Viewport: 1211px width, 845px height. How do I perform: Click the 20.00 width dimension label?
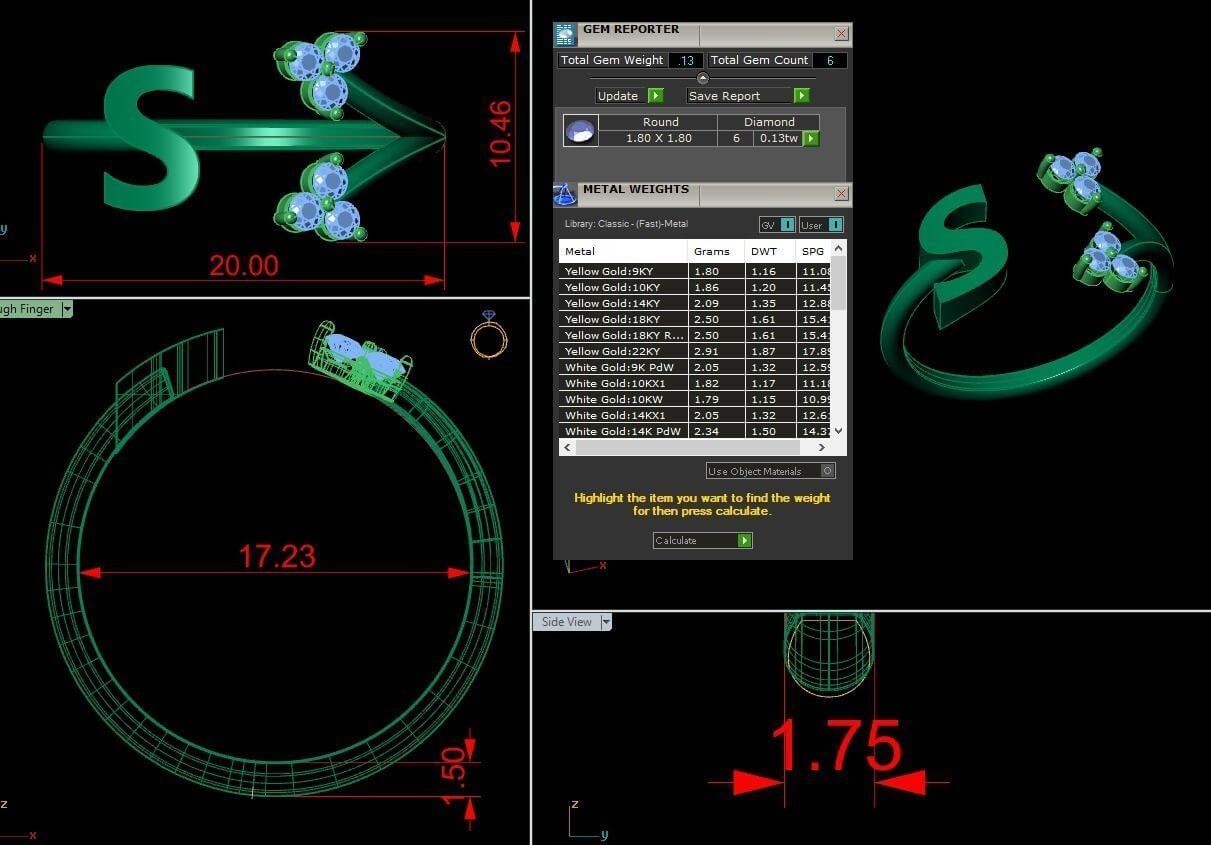click(x=244, y=265)
